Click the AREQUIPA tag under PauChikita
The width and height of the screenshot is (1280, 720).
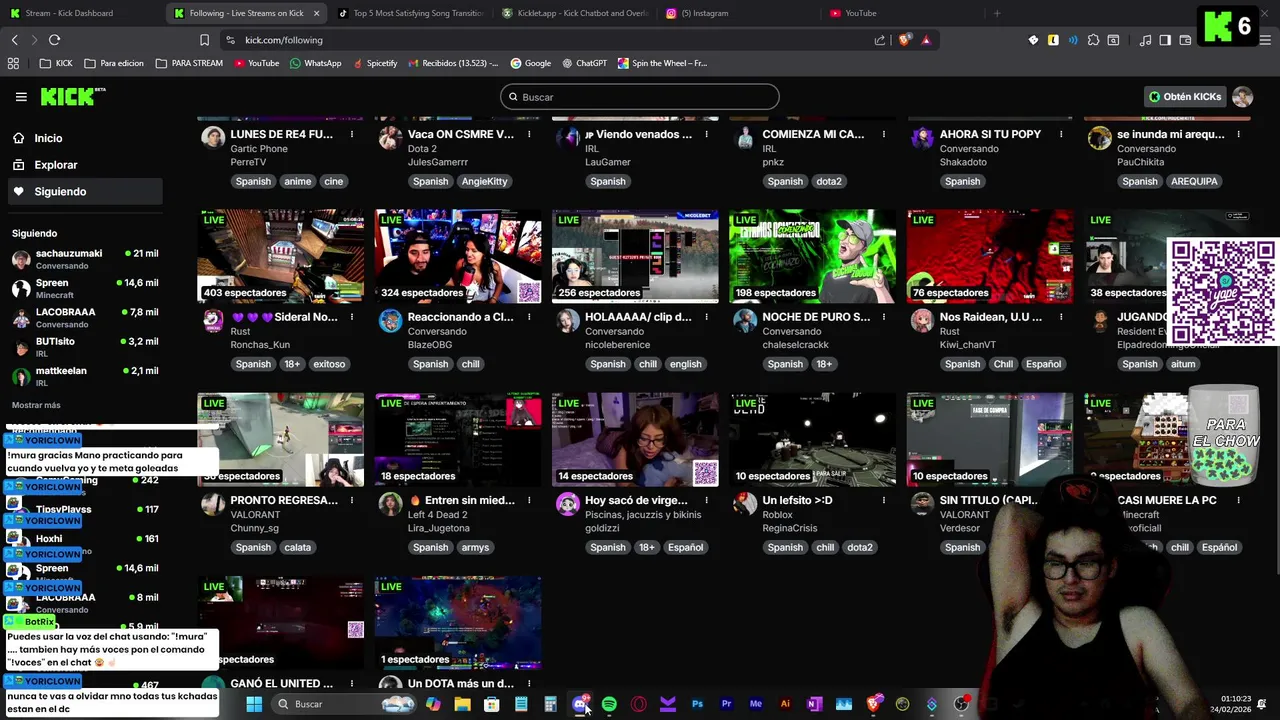1194,181
